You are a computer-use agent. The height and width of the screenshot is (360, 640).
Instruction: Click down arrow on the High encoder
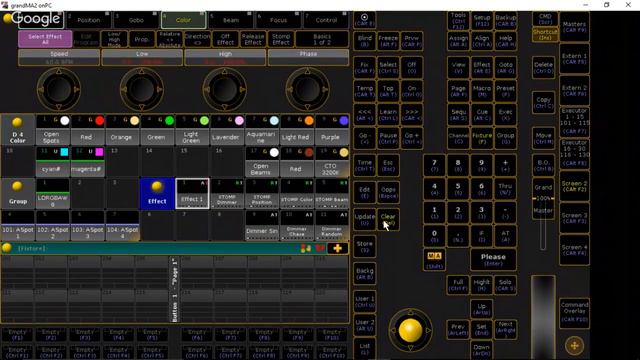pos(224,107)
